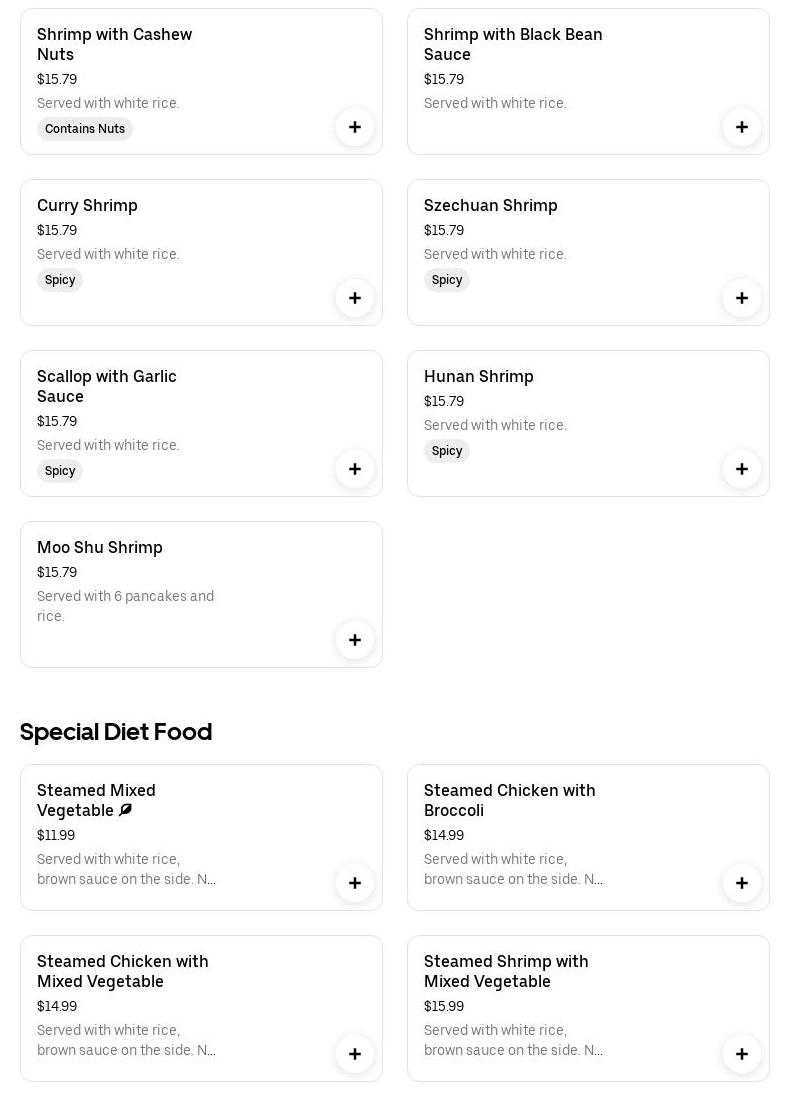Add Moo Shu Shrimp to cart
Screen dimensions: 804x1098
tap(355, 640)
